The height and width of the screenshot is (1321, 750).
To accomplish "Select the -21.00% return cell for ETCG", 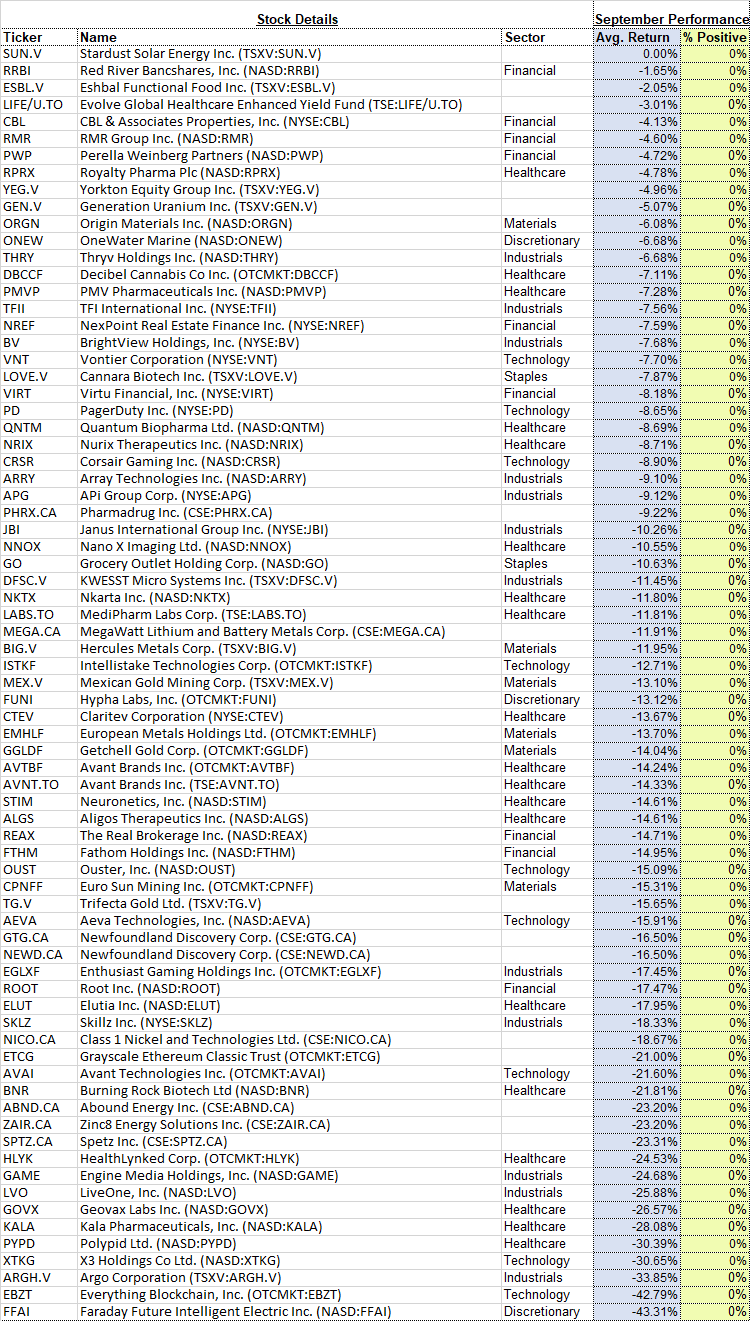I will 636,1056.
